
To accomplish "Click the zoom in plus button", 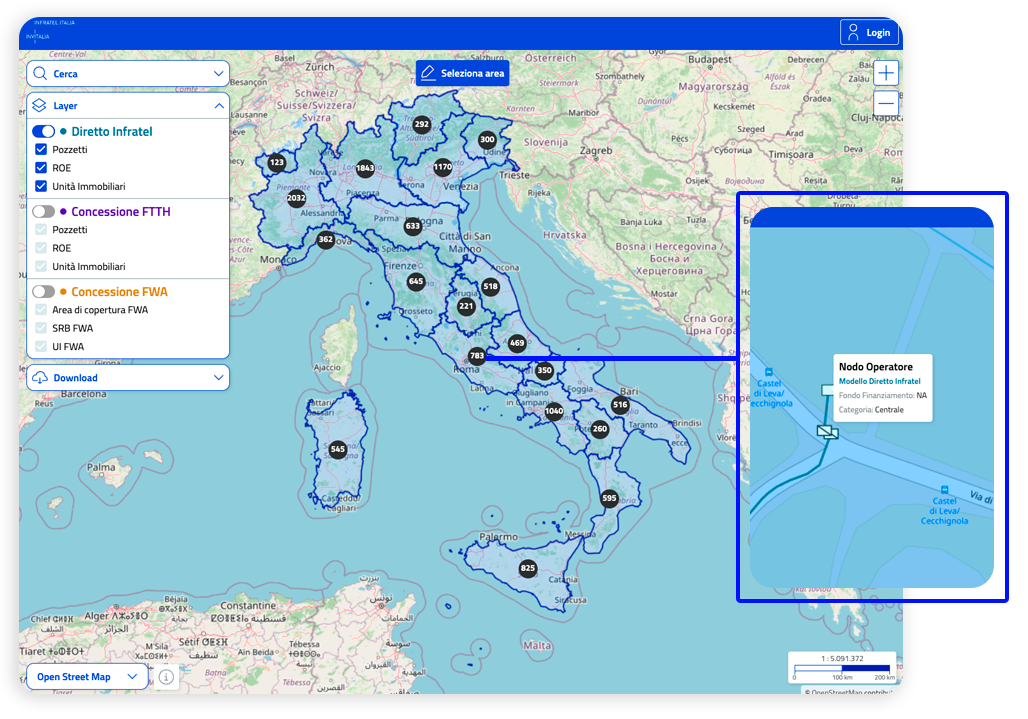I will click(885, 73).
